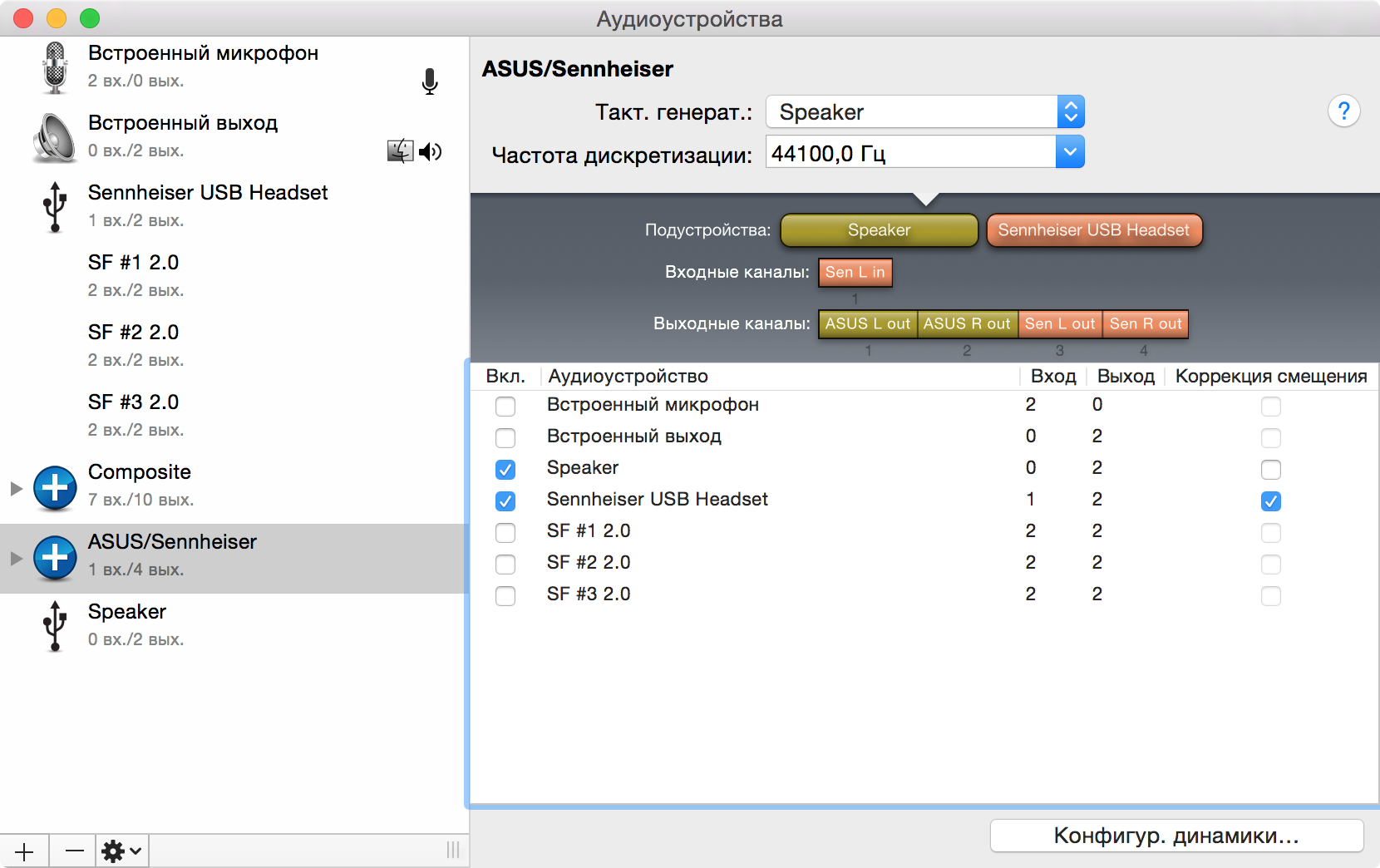
Task: Click Конфигур. динамики button
Action: point(1175,836)
